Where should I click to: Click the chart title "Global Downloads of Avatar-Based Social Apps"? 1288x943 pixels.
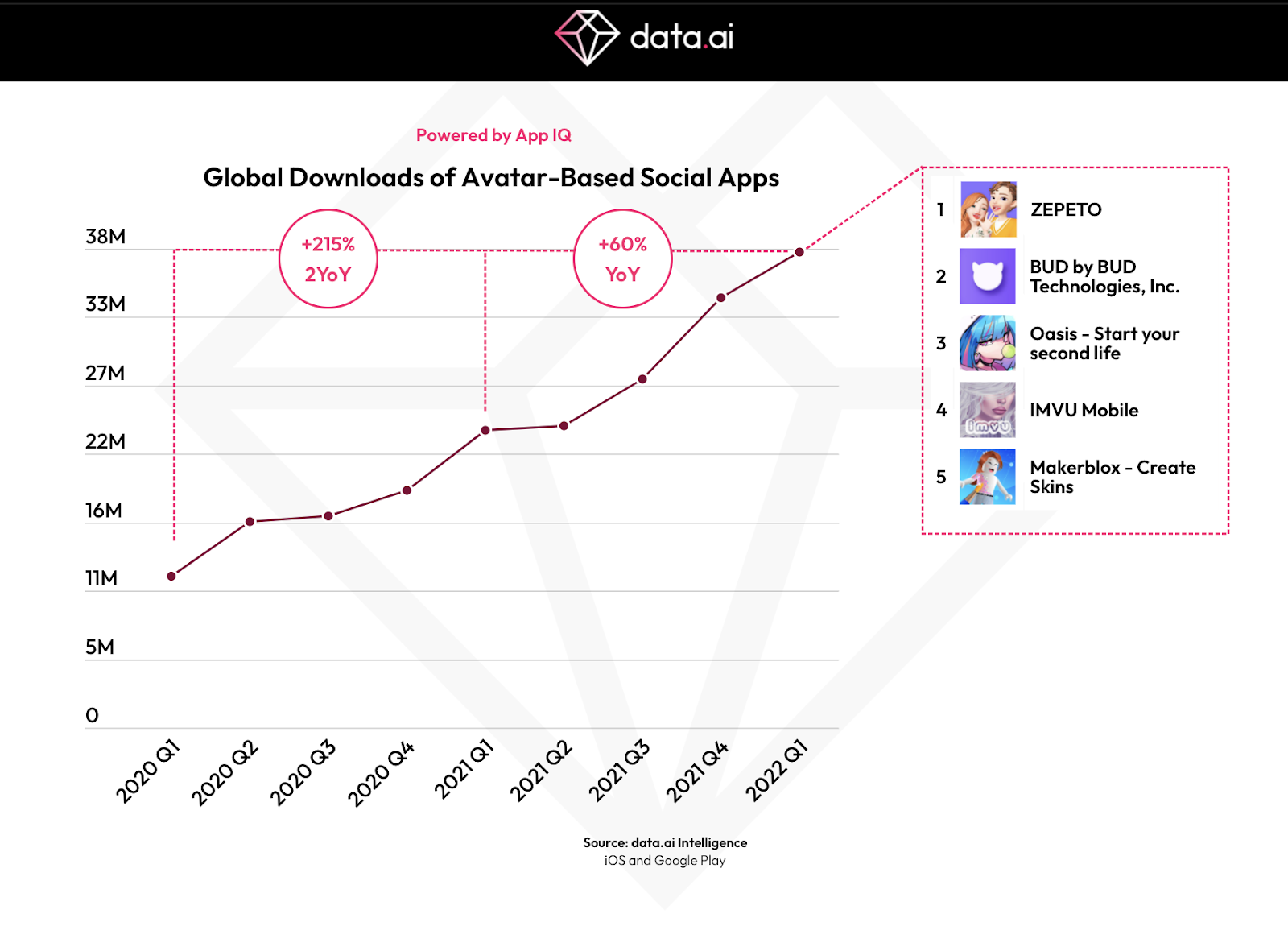(x=491, y=177)
